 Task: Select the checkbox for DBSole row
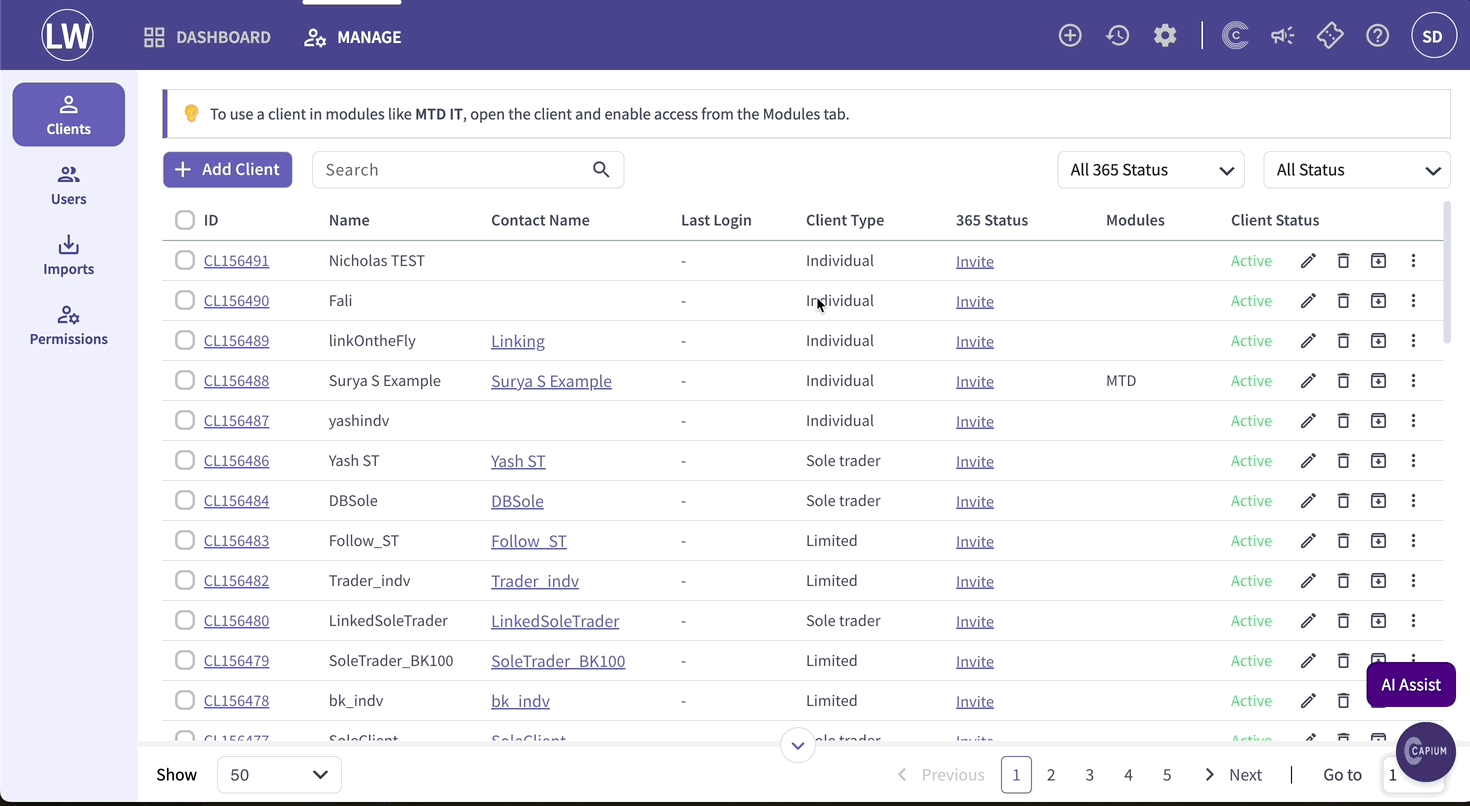(185, 500)
